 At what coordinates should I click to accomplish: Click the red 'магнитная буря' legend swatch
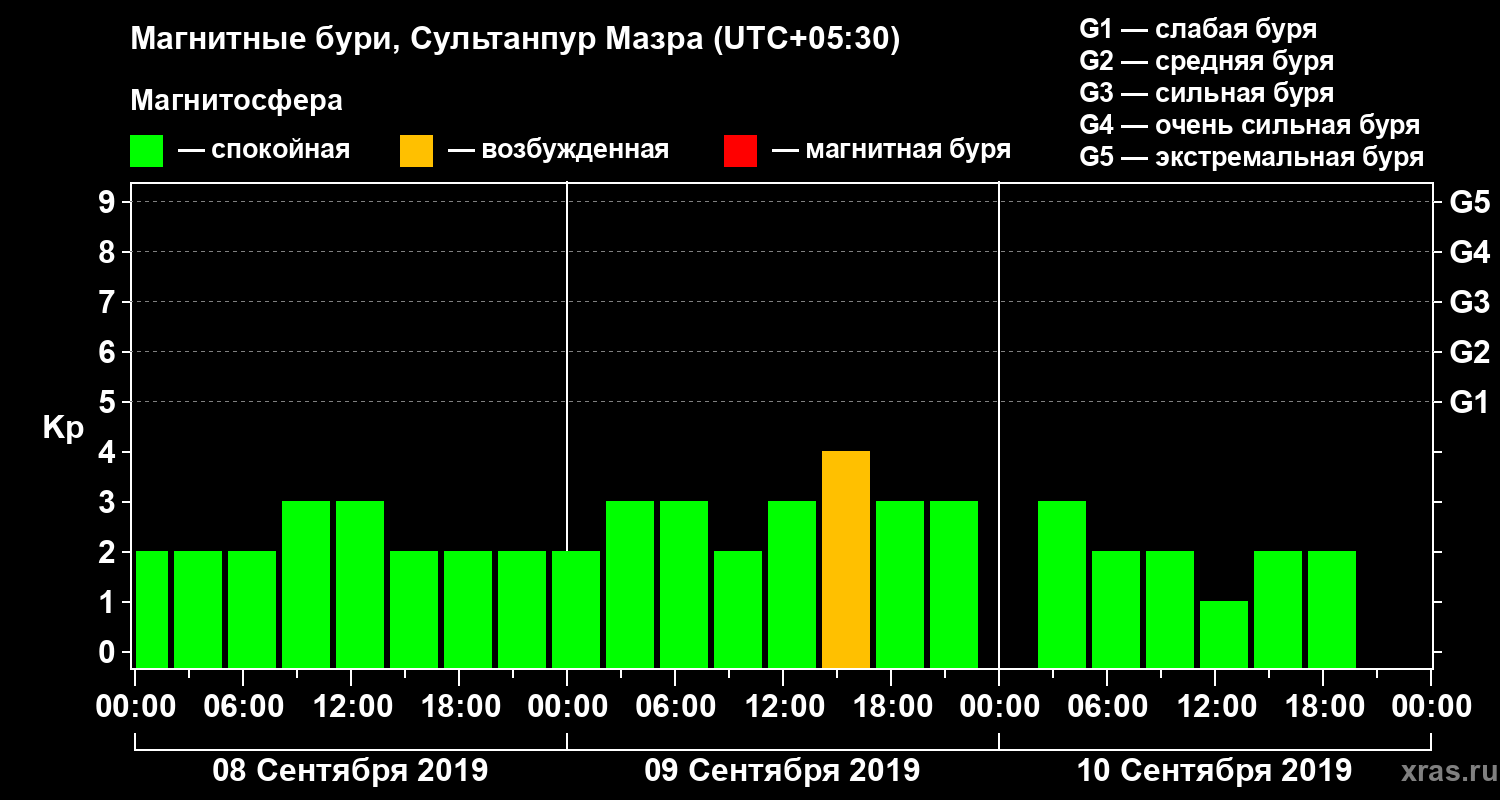740,151
